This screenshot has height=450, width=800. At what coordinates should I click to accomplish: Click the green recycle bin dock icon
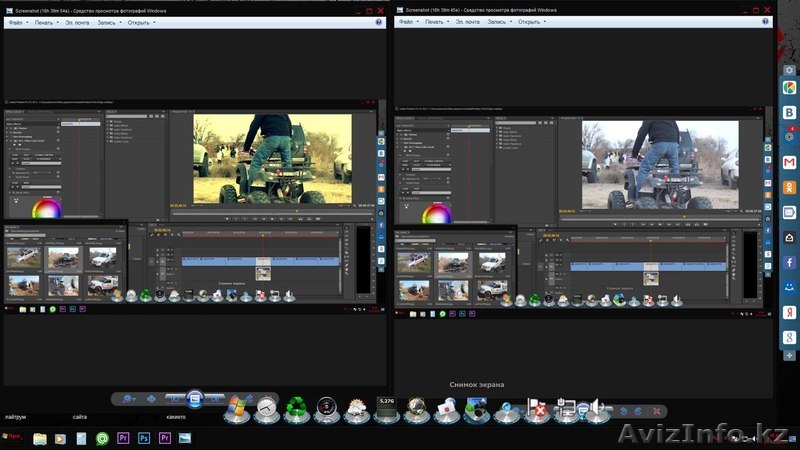point(296,408)
